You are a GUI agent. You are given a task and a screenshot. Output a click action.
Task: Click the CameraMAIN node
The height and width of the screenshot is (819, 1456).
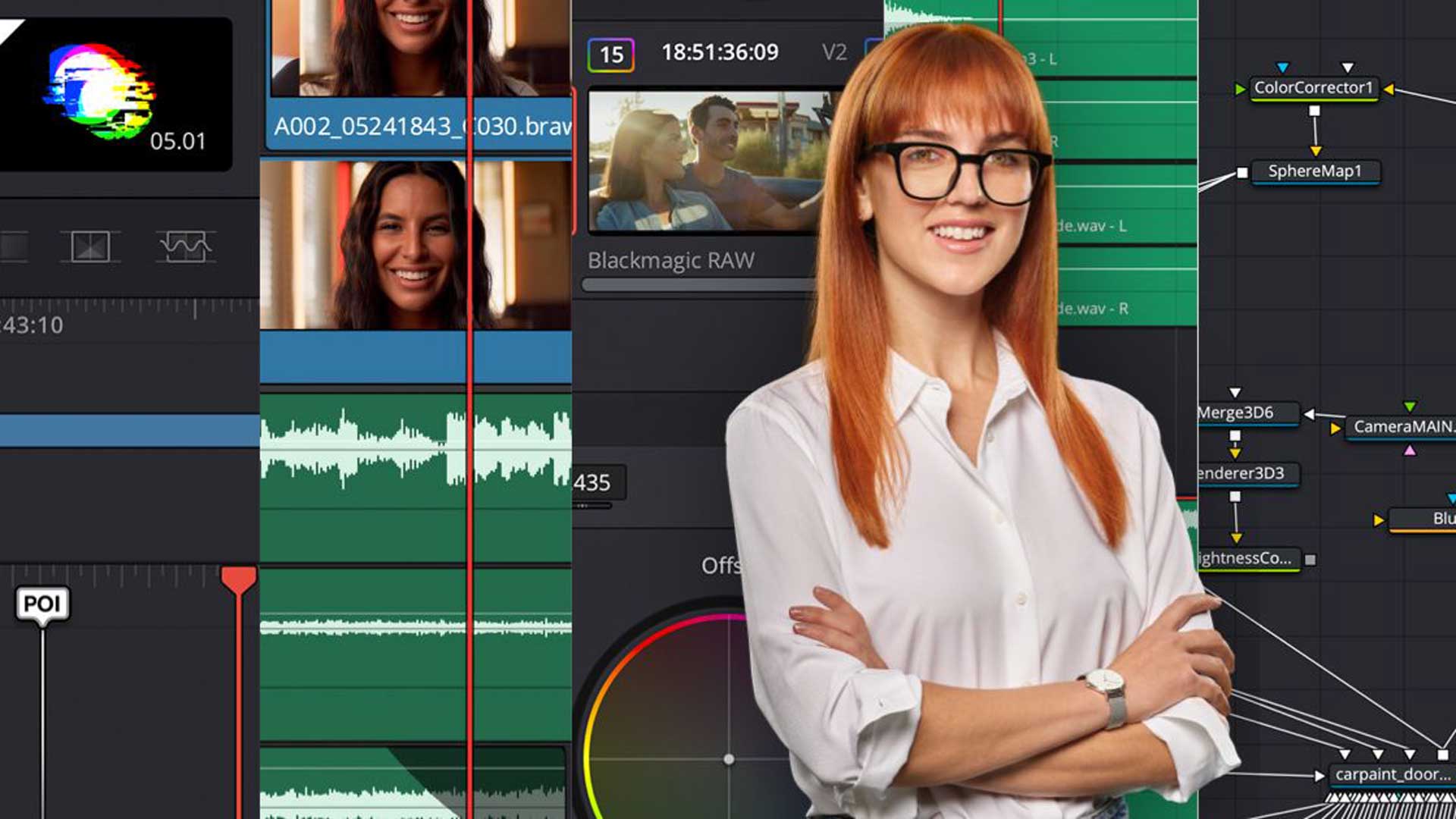tap(1401, 427)
